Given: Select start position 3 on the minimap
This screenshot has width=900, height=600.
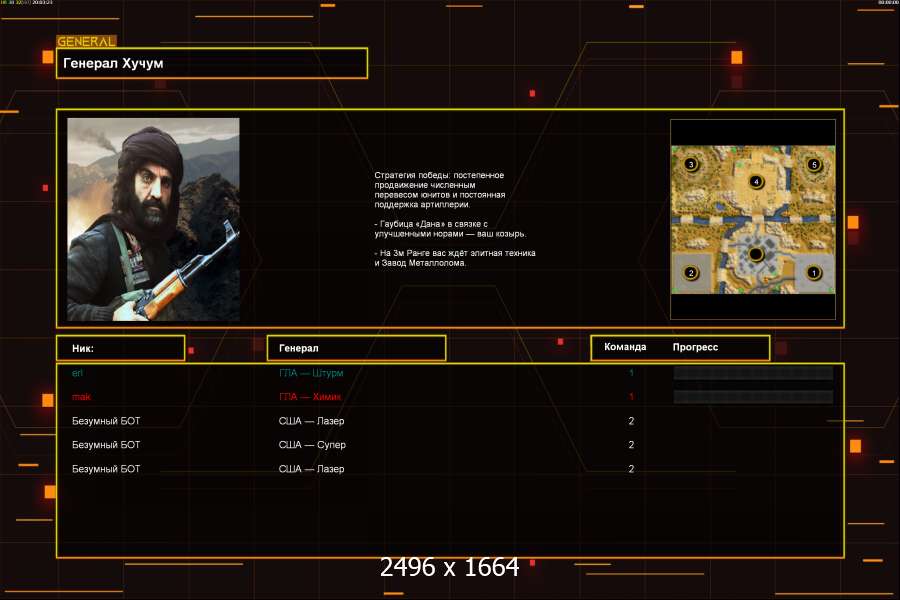Looking at the screenshot, I should coord(691,164).
